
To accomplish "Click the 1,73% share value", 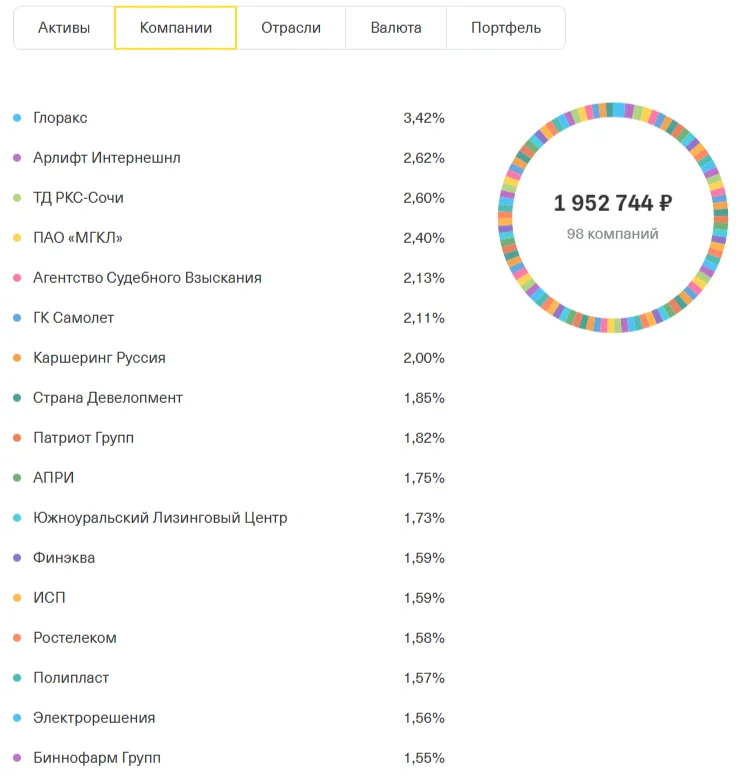I will click(x=424, y=518).
